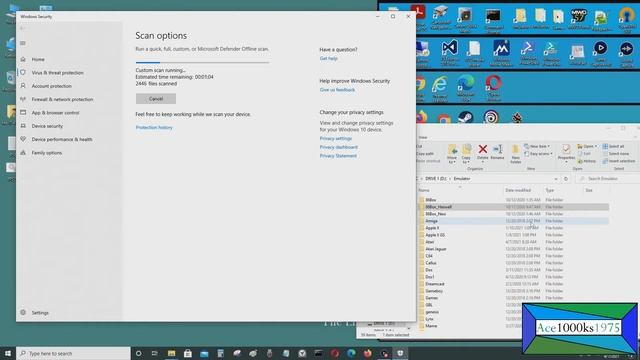Expand the New item dropdown
Viewport: 640px width, 360px height.
537,146
